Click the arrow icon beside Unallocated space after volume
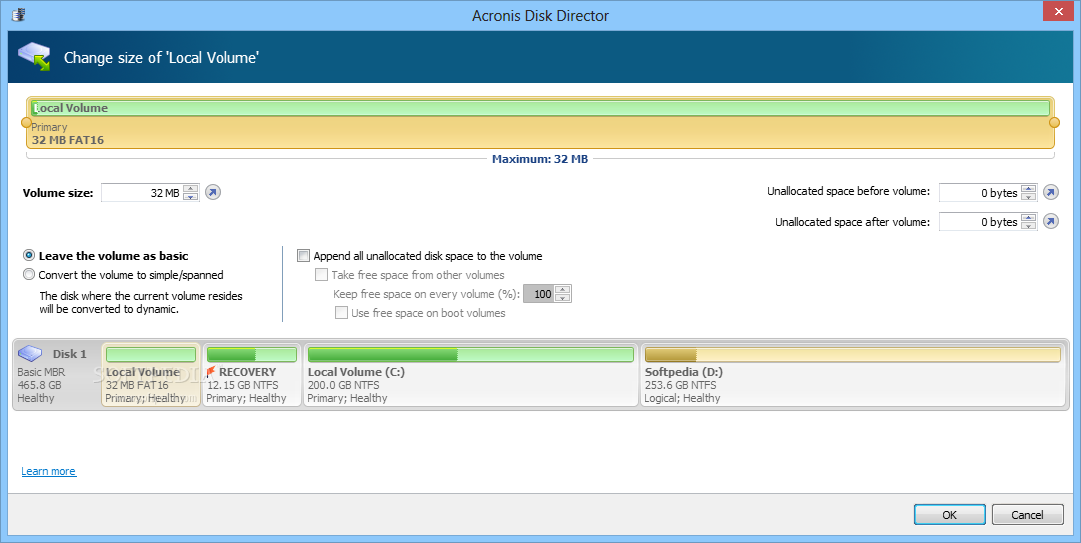Image resolution: width=1081 pixels, height=543 pixels. (1051, 222)
